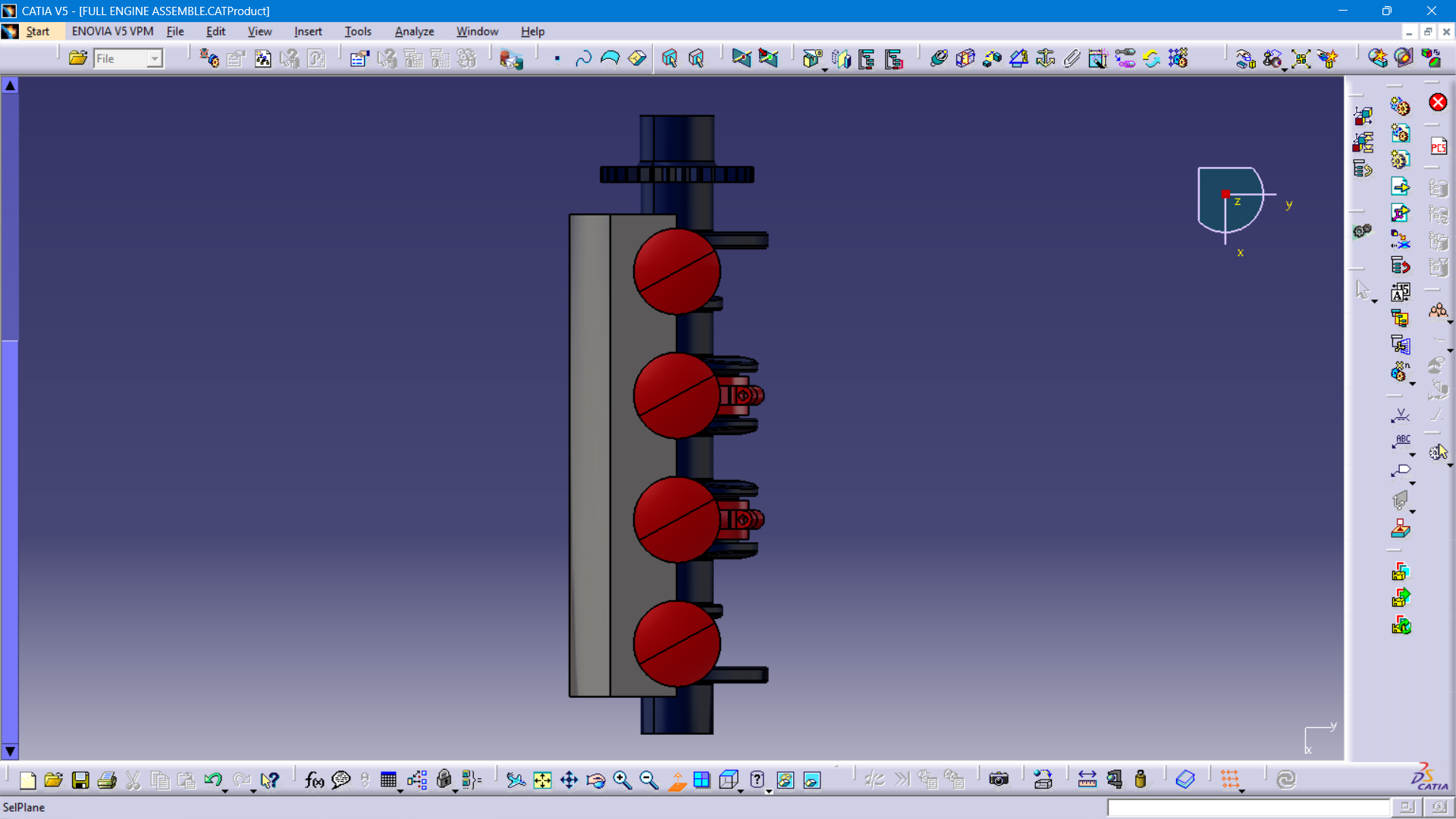1456x819 pixels.
Task: Expand the Undo history dropdown arrow
Action: pyautogui.click(x=225, y=791)
